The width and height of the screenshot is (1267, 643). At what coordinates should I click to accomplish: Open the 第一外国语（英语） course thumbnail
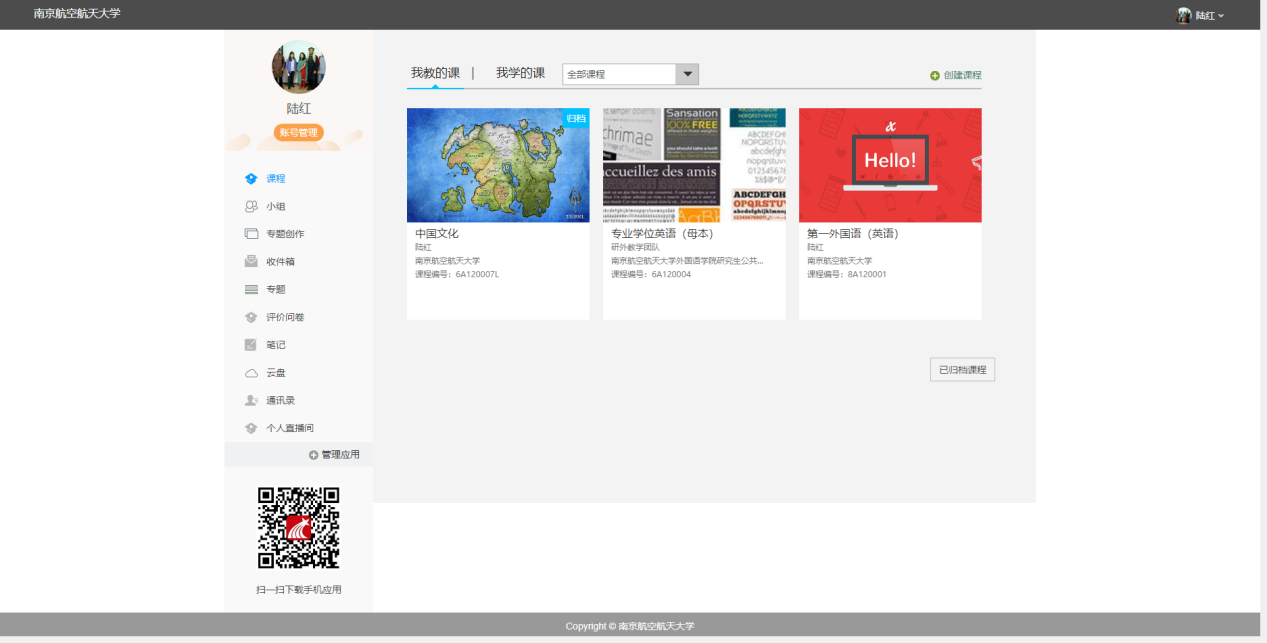coord(890,165)
